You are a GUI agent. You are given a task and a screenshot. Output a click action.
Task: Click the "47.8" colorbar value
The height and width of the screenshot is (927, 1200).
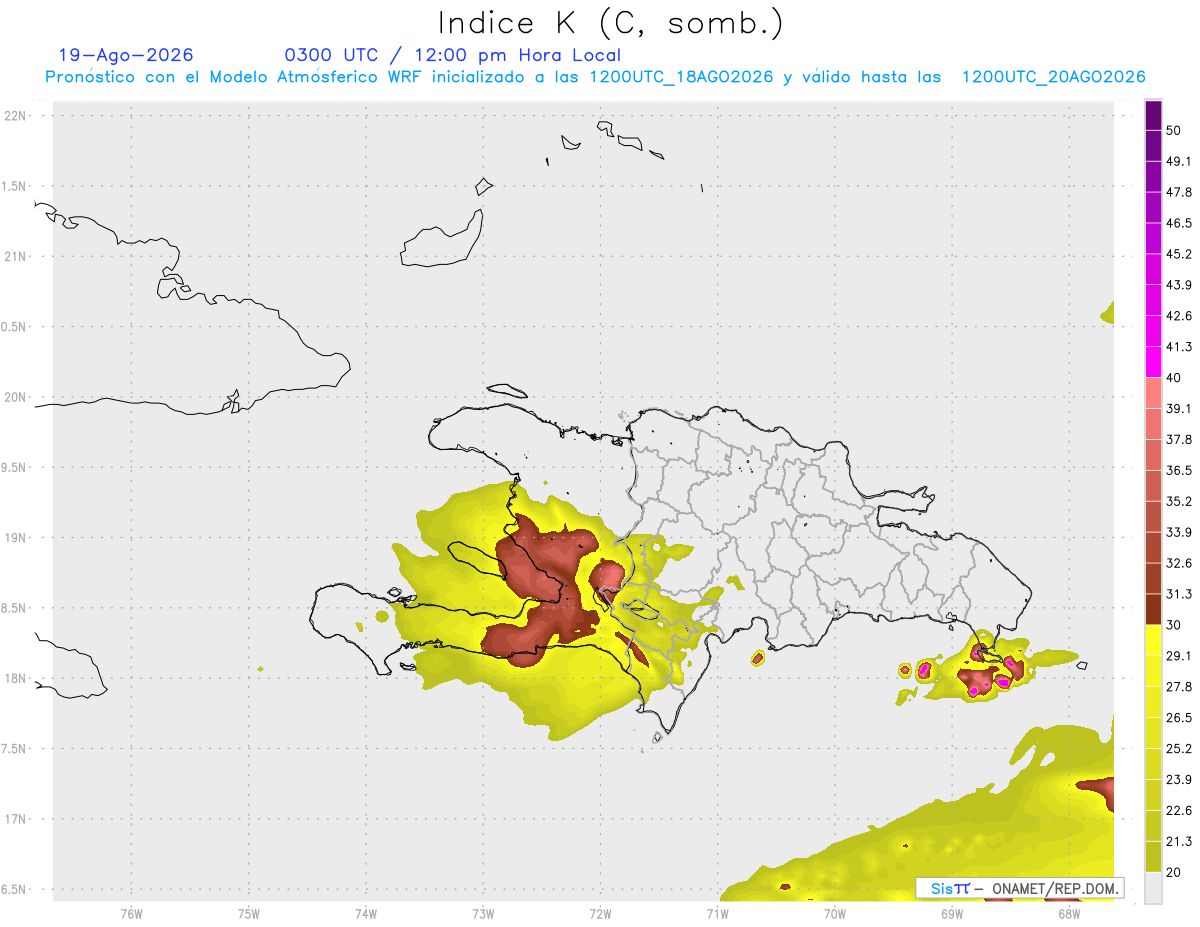(1178, 192)
